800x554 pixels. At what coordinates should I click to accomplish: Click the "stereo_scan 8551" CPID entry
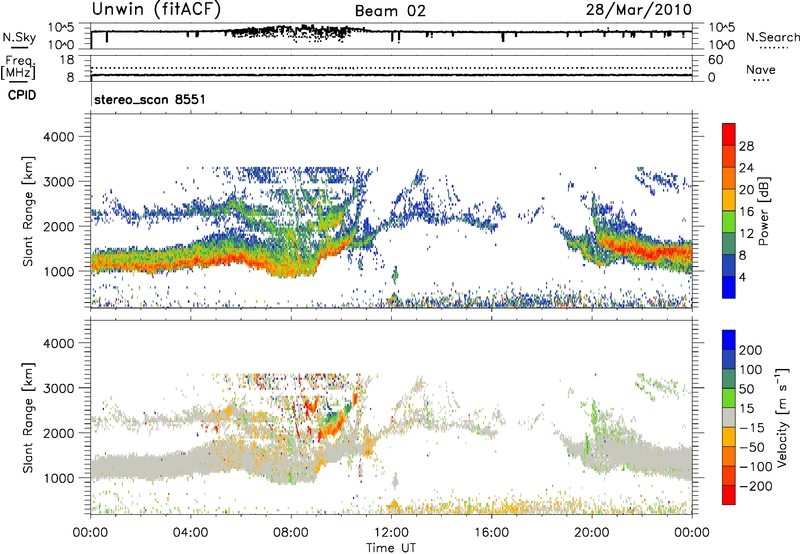[150, 99]
